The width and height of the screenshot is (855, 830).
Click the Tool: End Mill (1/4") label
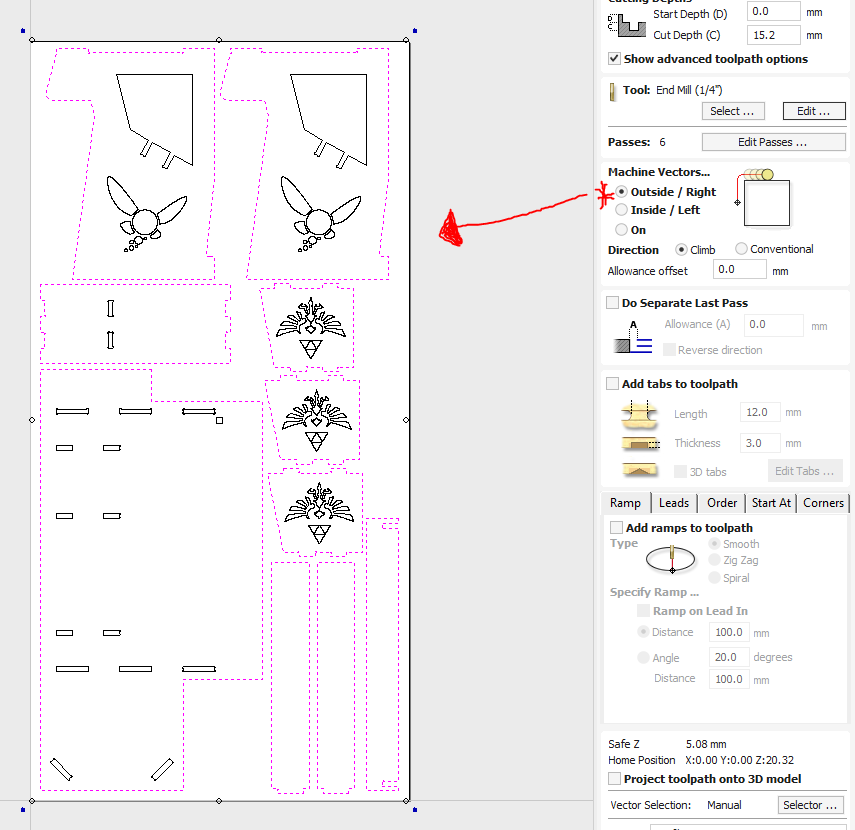click(672, 90)
